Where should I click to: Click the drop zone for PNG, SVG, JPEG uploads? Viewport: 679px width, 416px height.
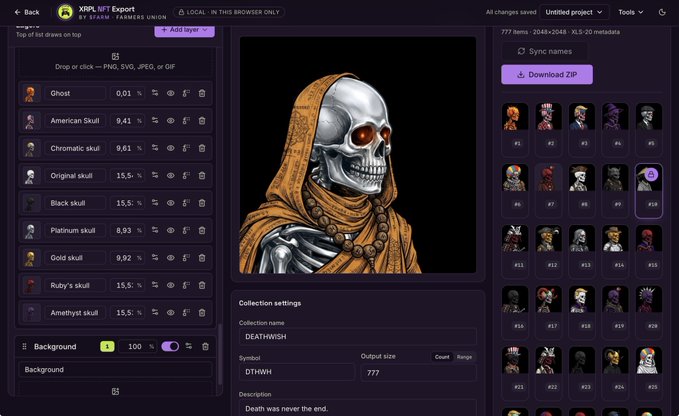click(115, 61)
